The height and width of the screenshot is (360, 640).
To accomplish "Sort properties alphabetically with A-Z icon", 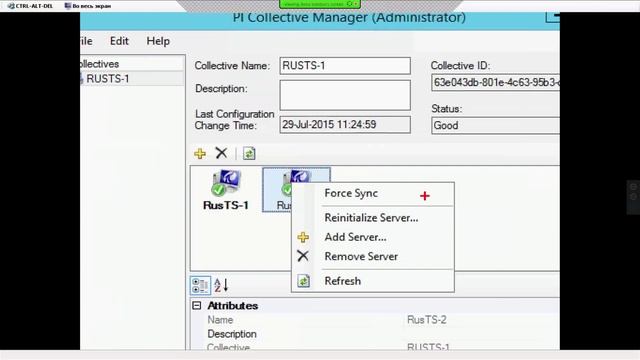I will click(x=221, y=285).
